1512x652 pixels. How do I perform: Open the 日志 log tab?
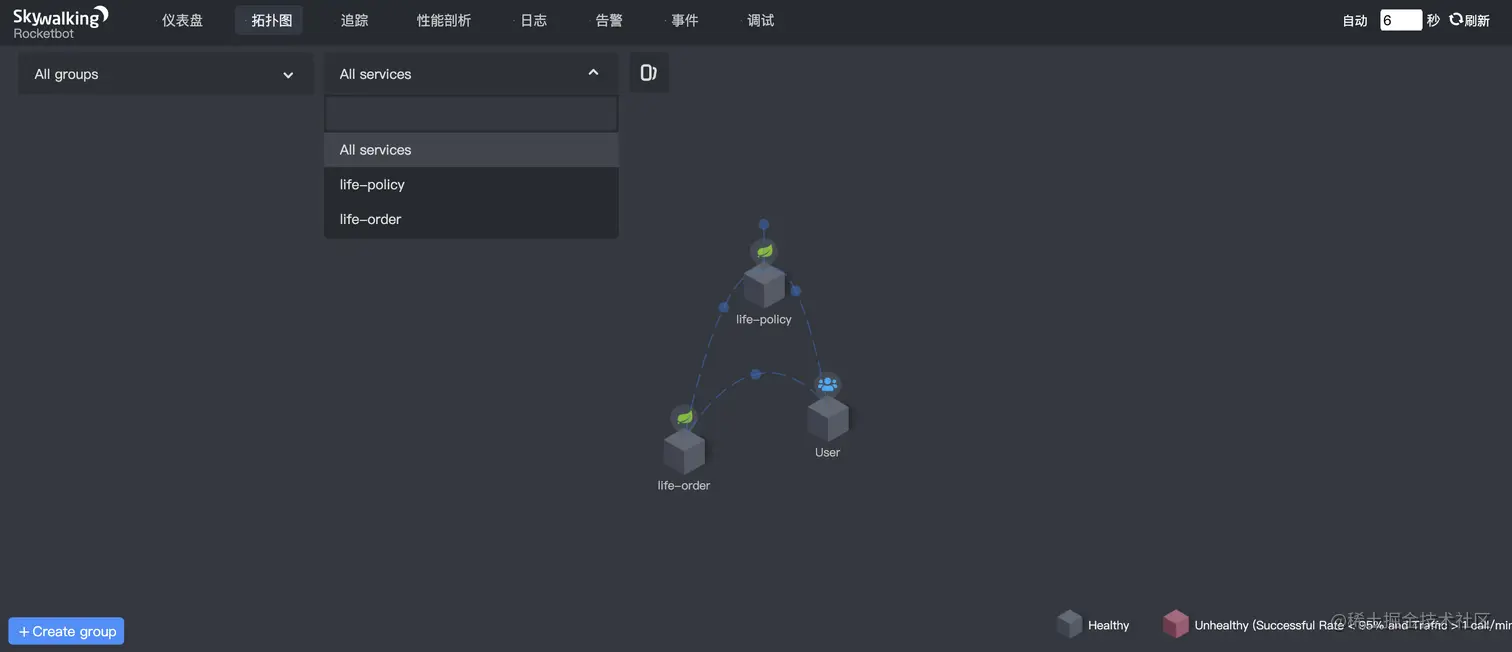pos(533,20)
